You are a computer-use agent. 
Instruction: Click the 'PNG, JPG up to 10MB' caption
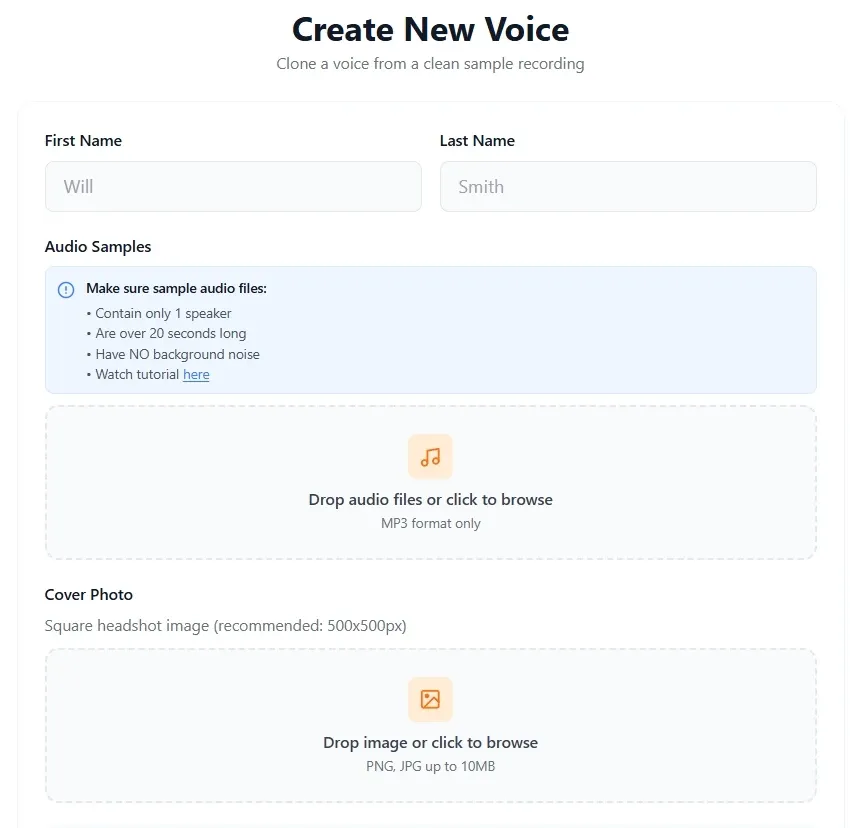pyautogui.click(x=430, y=766)
